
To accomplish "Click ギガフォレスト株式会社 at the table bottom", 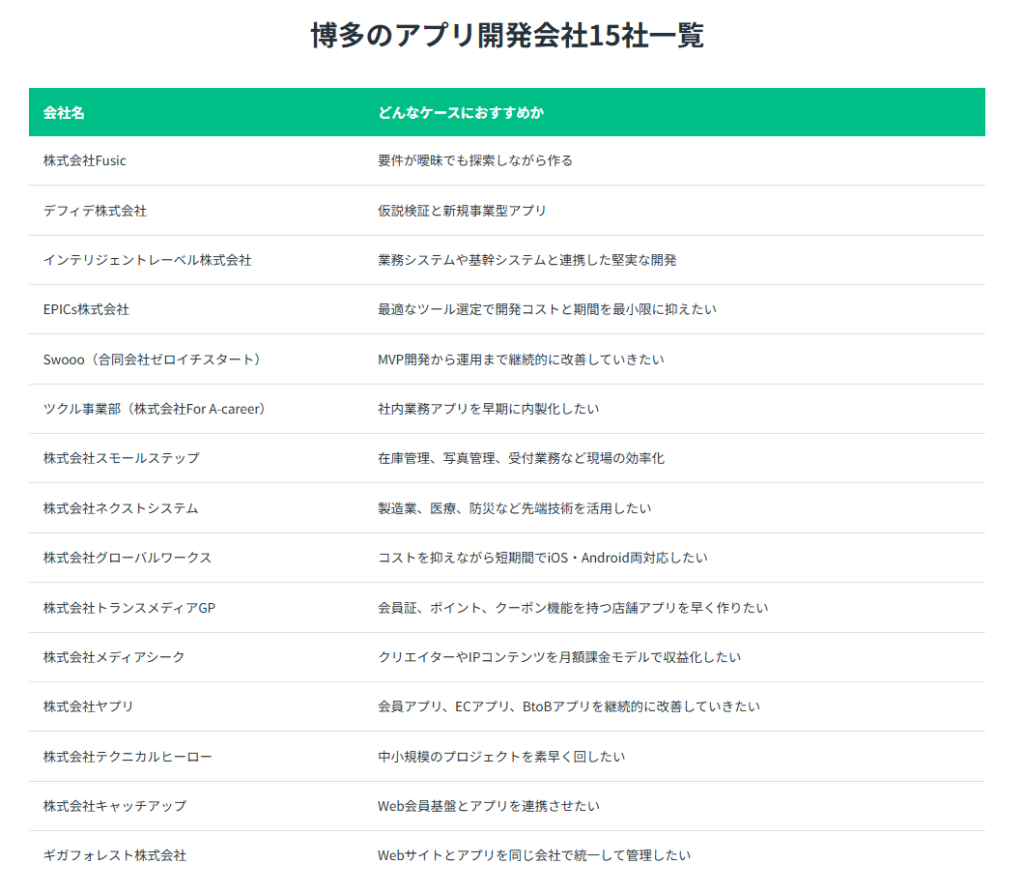I will 114,855.
